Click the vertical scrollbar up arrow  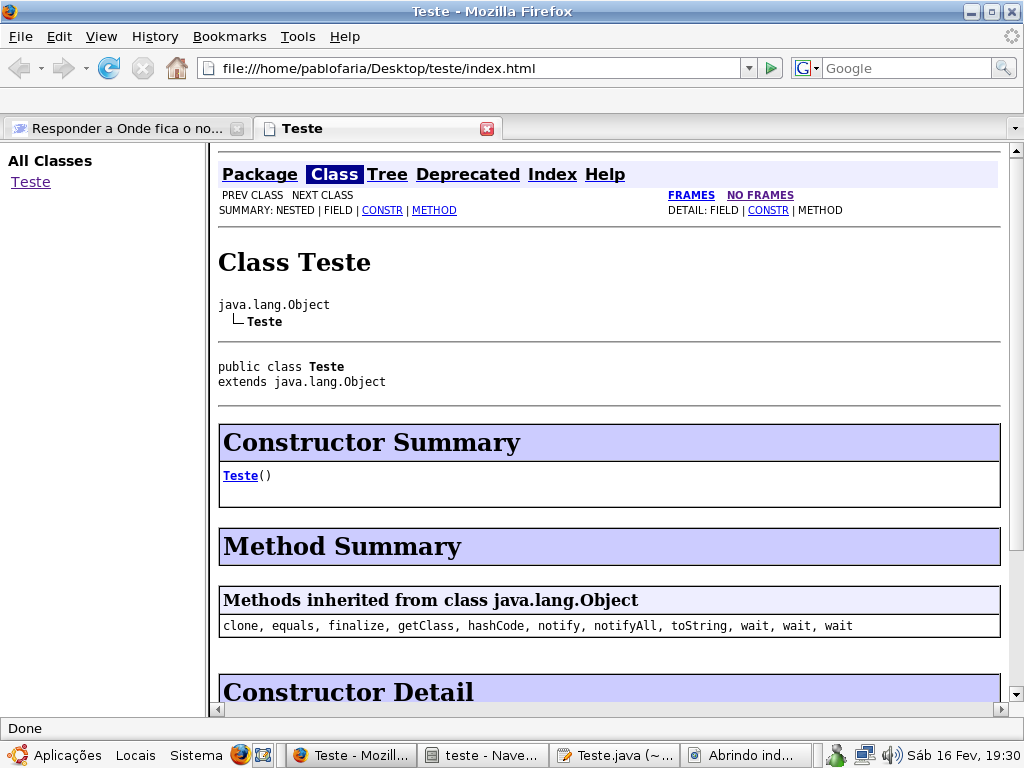[x=1016, y=152]
